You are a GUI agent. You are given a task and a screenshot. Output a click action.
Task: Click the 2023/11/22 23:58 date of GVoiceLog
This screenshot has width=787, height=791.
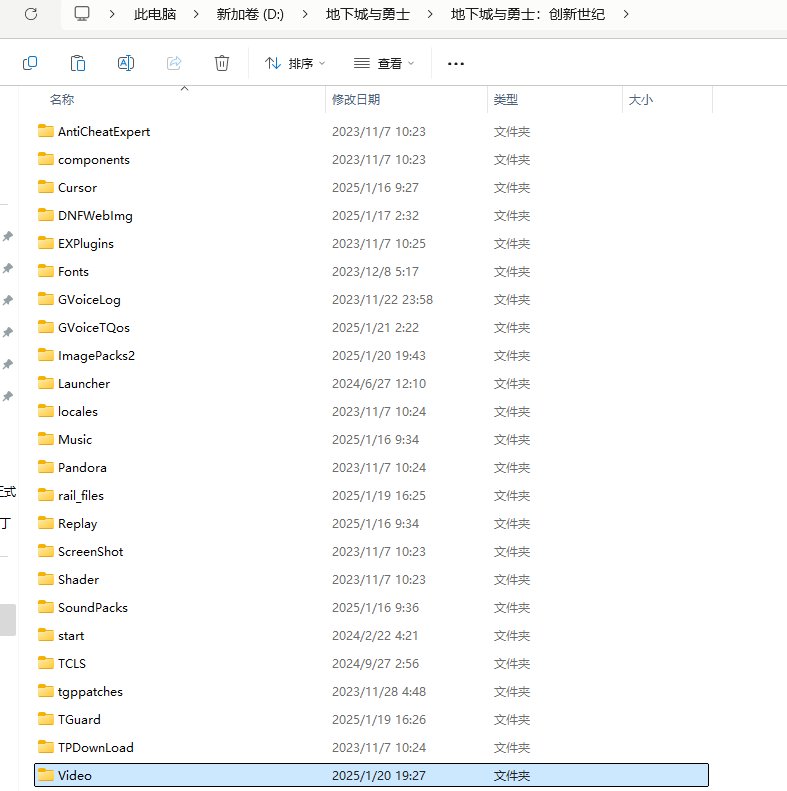tap(382, 300)
